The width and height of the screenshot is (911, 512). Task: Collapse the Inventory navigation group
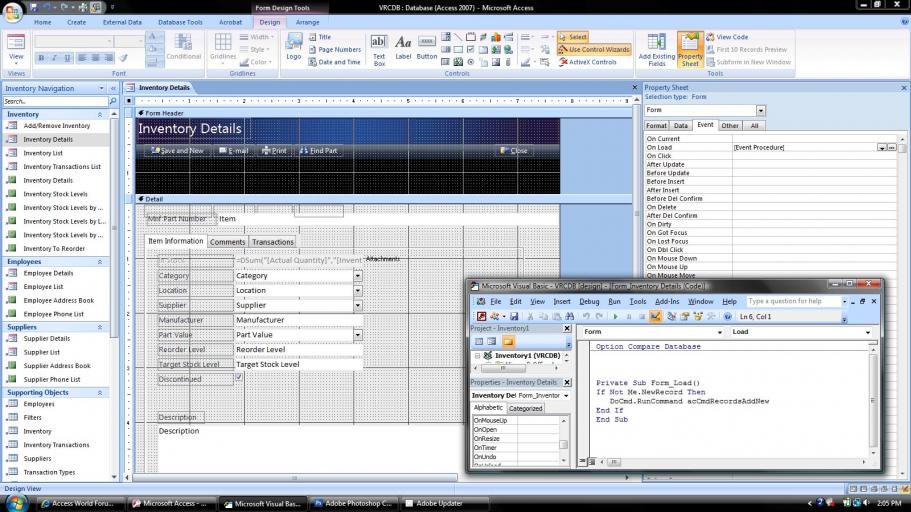point(99,114)
